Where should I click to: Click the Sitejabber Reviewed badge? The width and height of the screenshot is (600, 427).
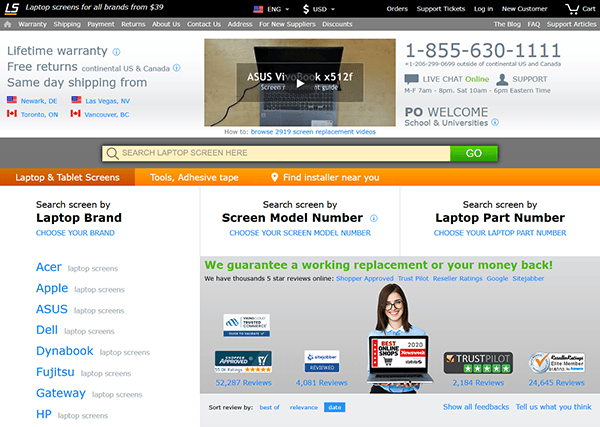coord(322,361)
